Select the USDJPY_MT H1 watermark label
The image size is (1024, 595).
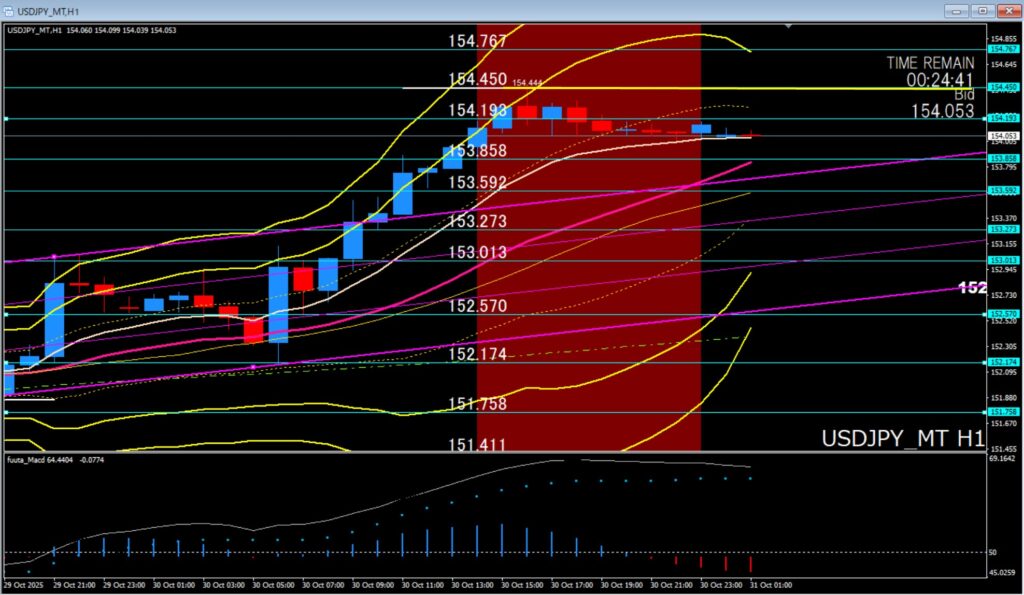(902, 438)
